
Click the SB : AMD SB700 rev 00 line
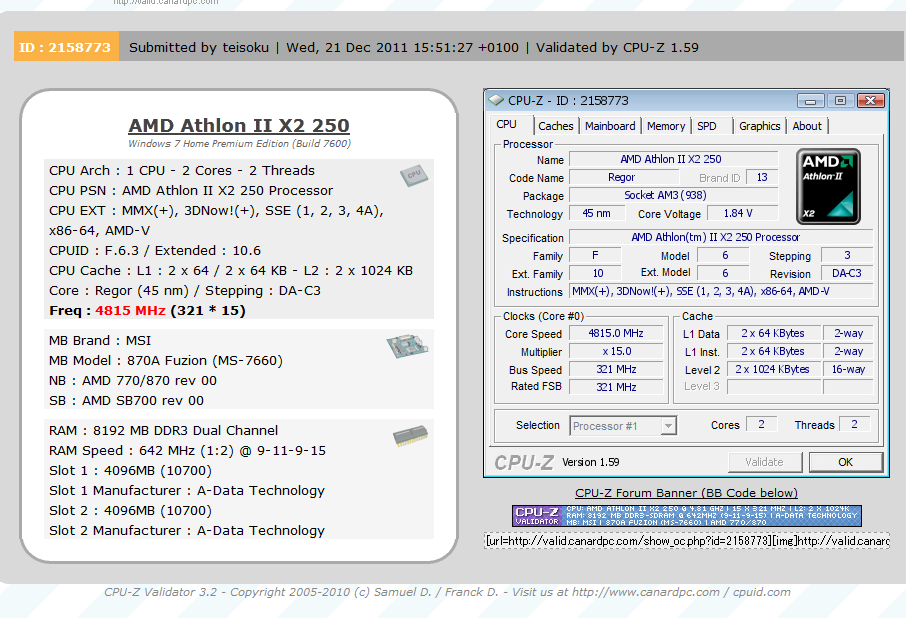tap(127, 401)
